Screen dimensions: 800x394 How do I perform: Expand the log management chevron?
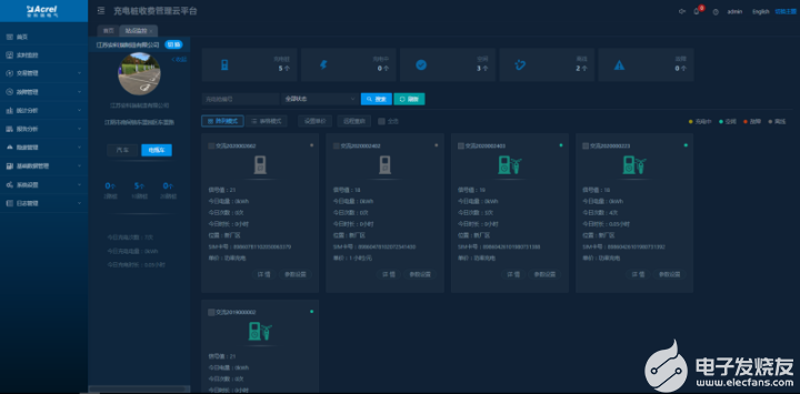pyautogui.click(x=79, y=203)
